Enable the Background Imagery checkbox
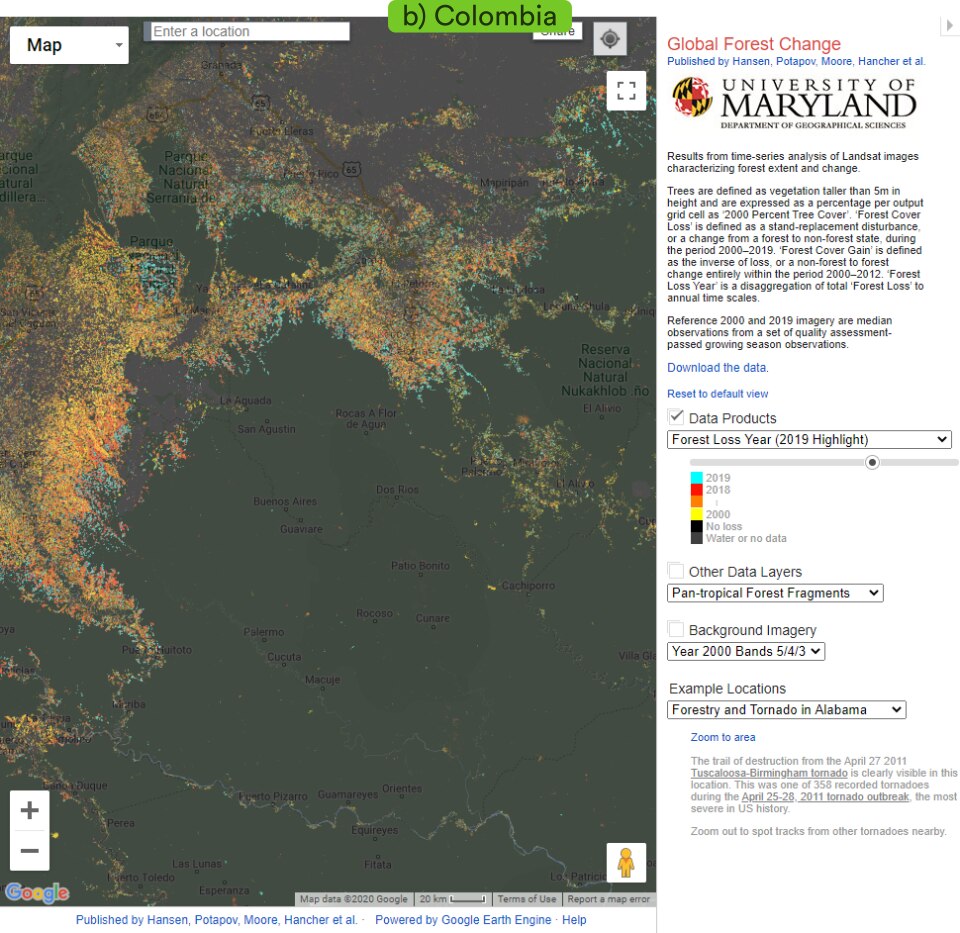960x933 pixels. point(676,629)
